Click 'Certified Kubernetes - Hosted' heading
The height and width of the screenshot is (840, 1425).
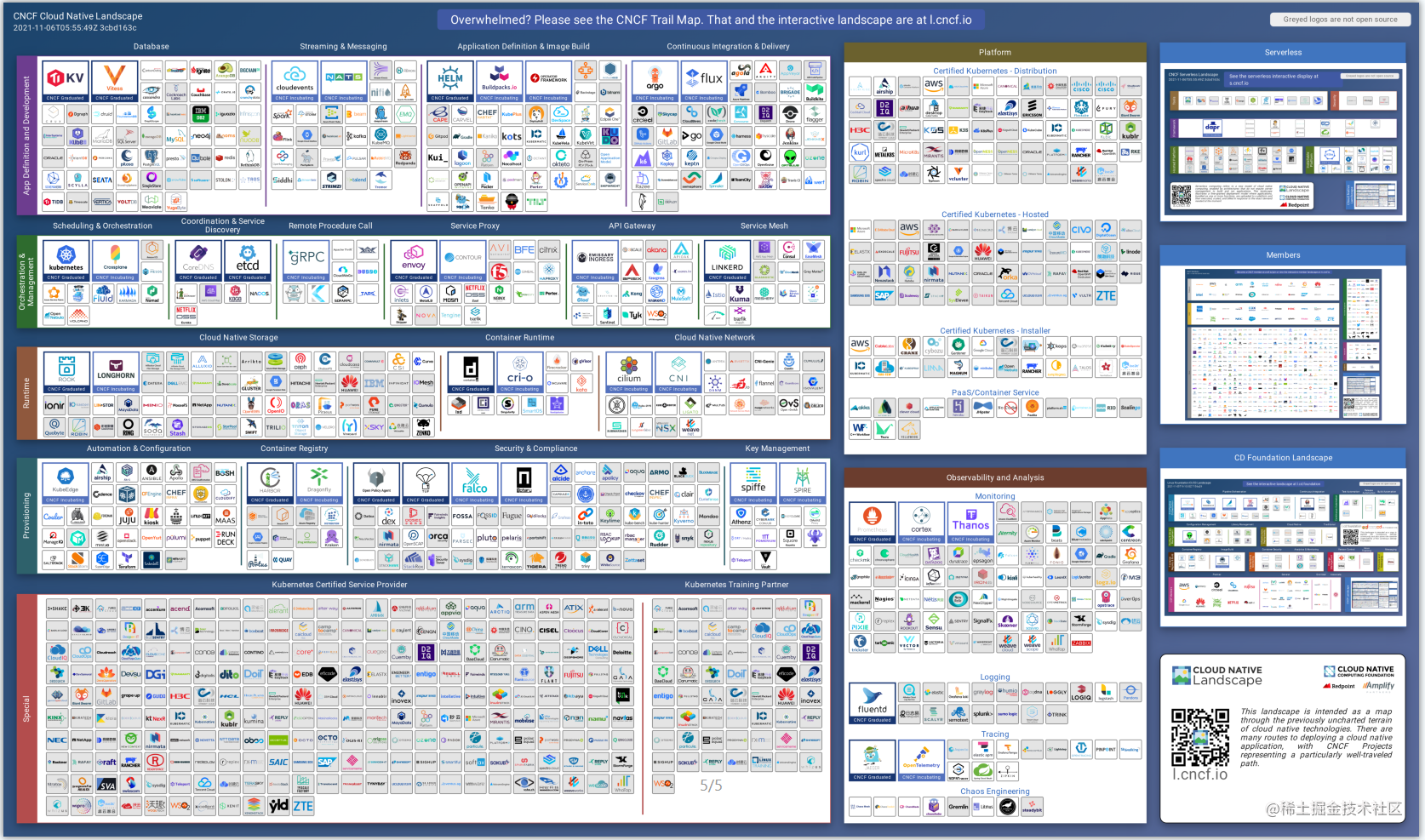995,214
